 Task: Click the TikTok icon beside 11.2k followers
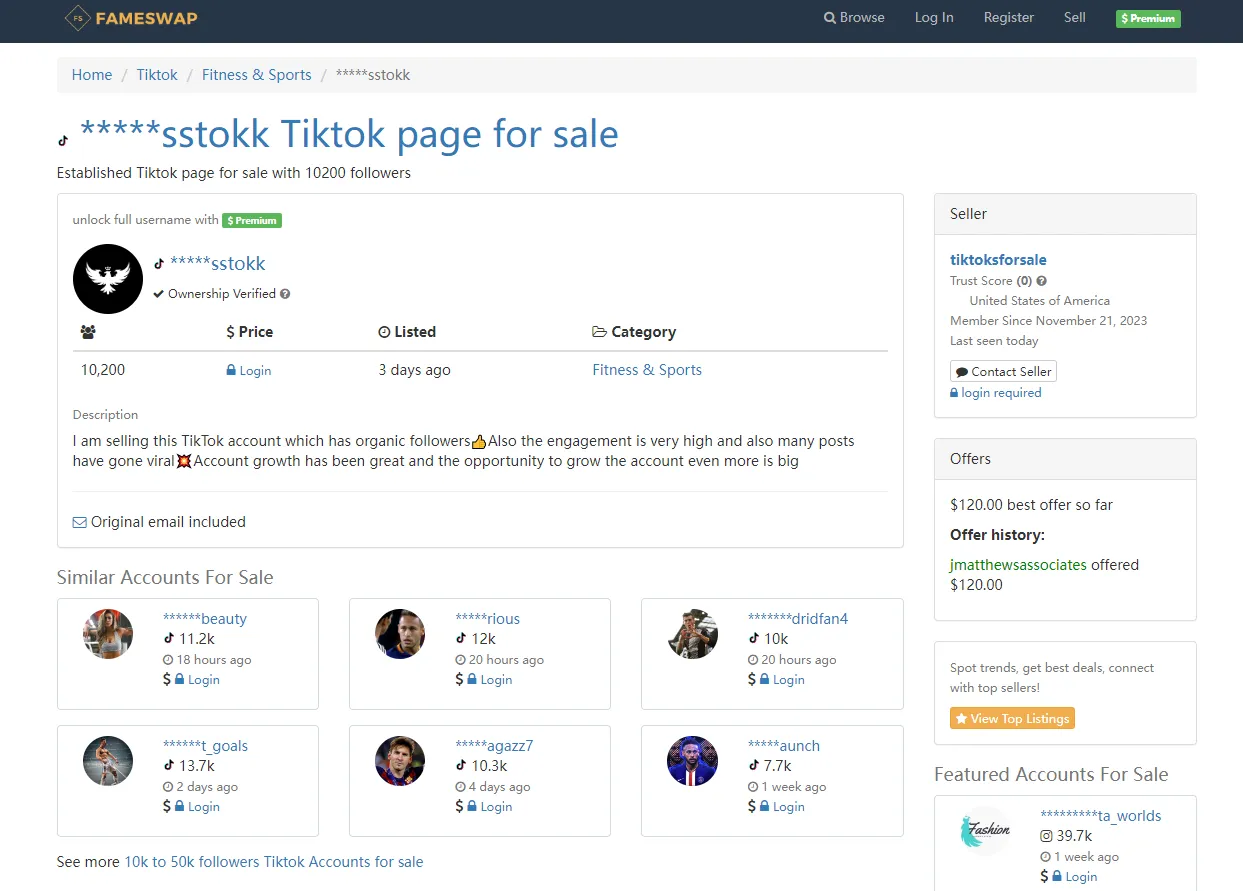point(169,639)
